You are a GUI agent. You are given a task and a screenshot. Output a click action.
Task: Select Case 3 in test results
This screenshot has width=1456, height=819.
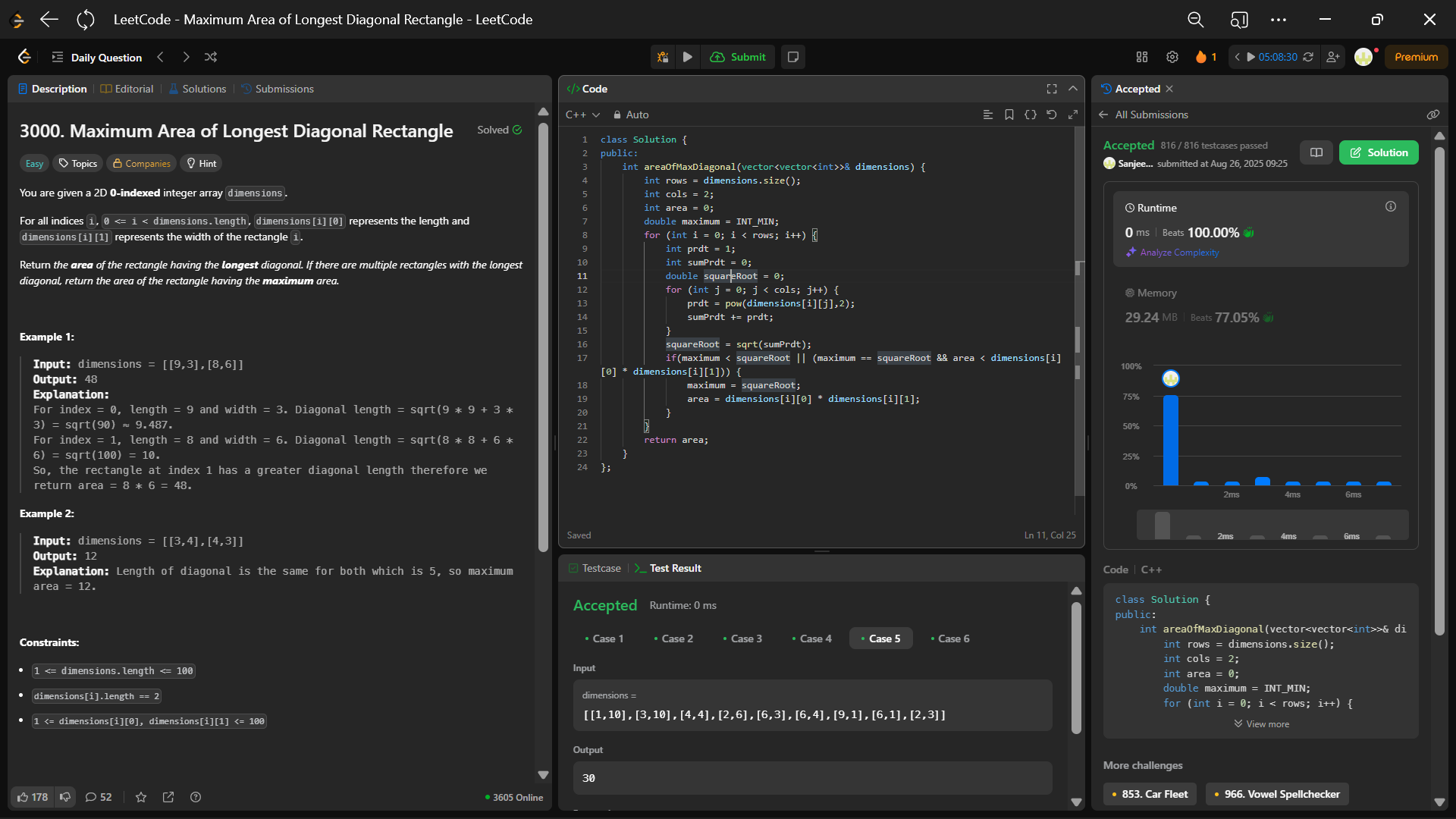pos(742,639)
